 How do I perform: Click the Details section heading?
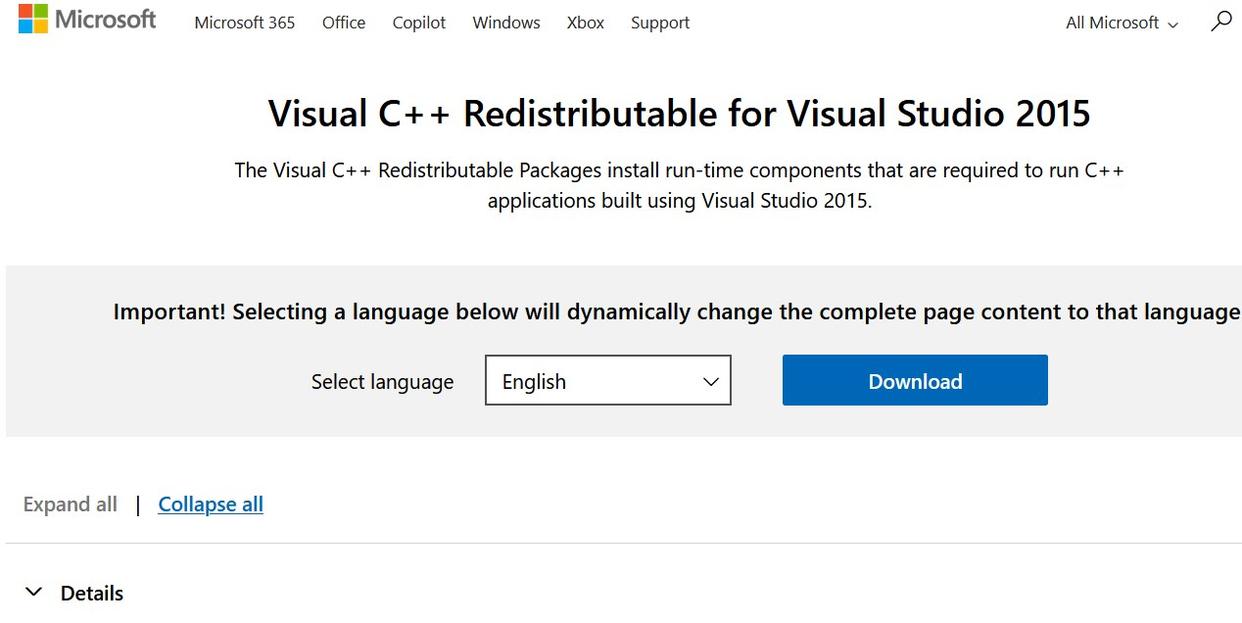pos(92,593)
